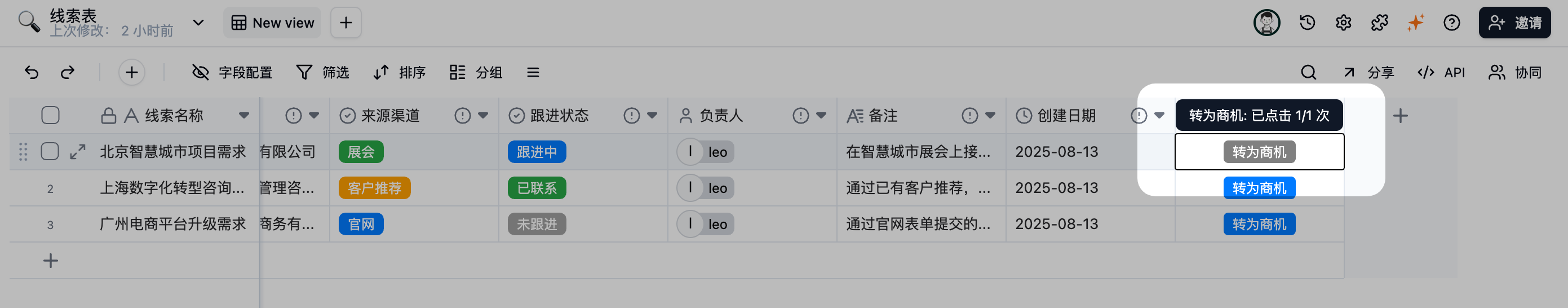The image size is (1568, 308).
Task: Open the 筛选 filter menu
Action: (322, 72)
